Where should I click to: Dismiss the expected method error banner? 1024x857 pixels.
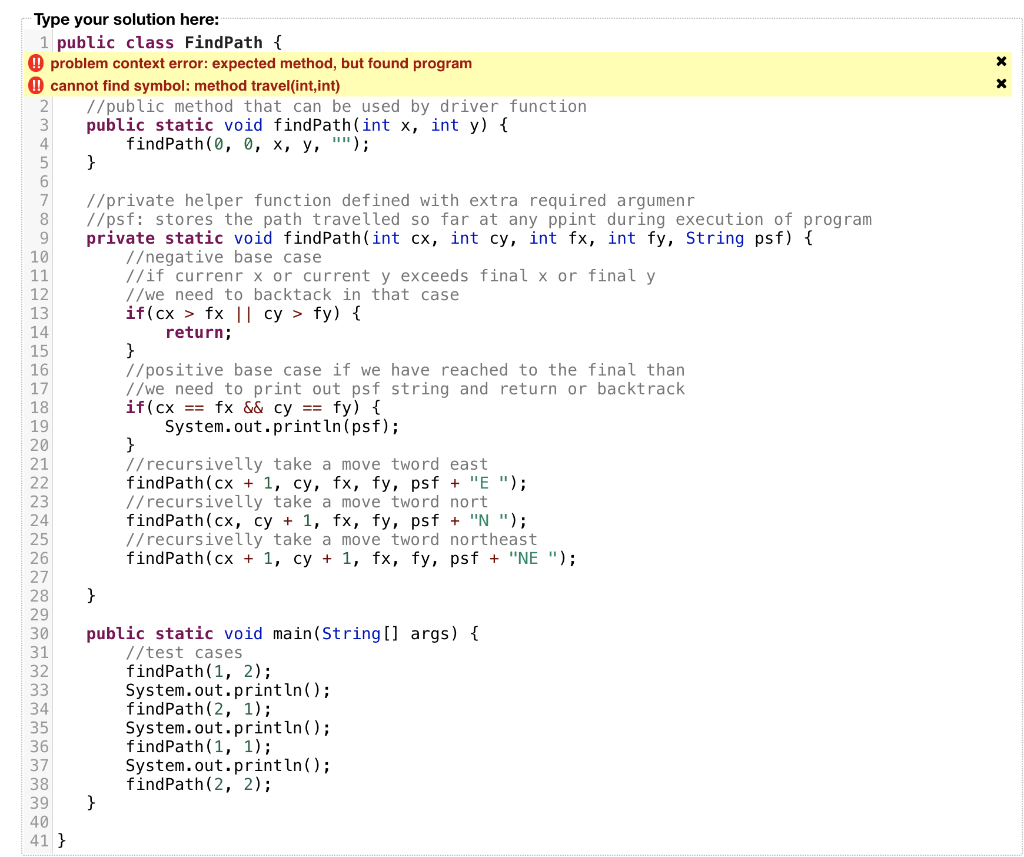pyautogui.click(x=1001, y=61)
